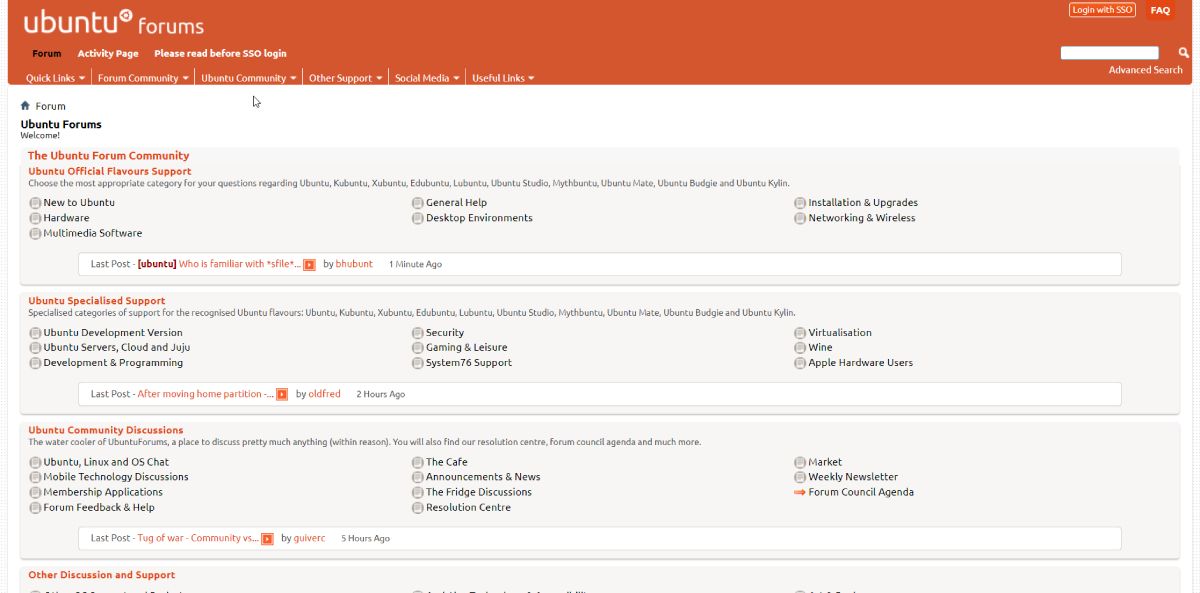The width and height of the screenshot is (1200, 593).
Task: Click the forum icon beside Resolution Centre
Action: pyautogui.click(x=418, y=508)
